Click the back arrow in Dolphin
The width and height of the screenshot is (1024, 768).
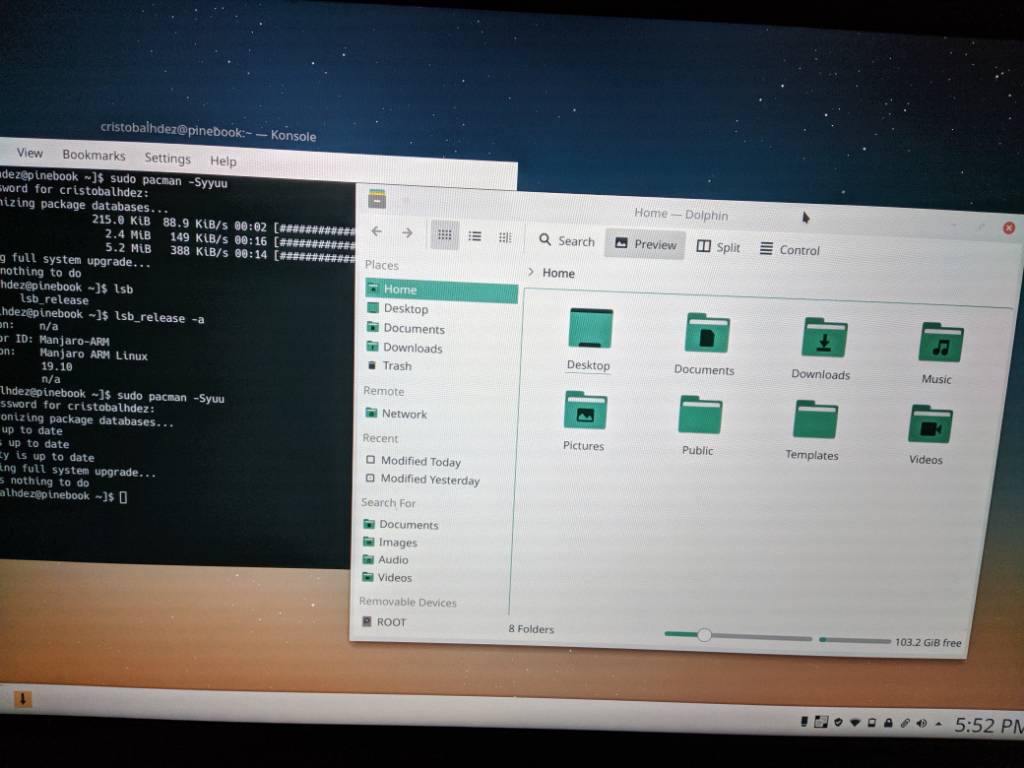click(x=376, y=232)
